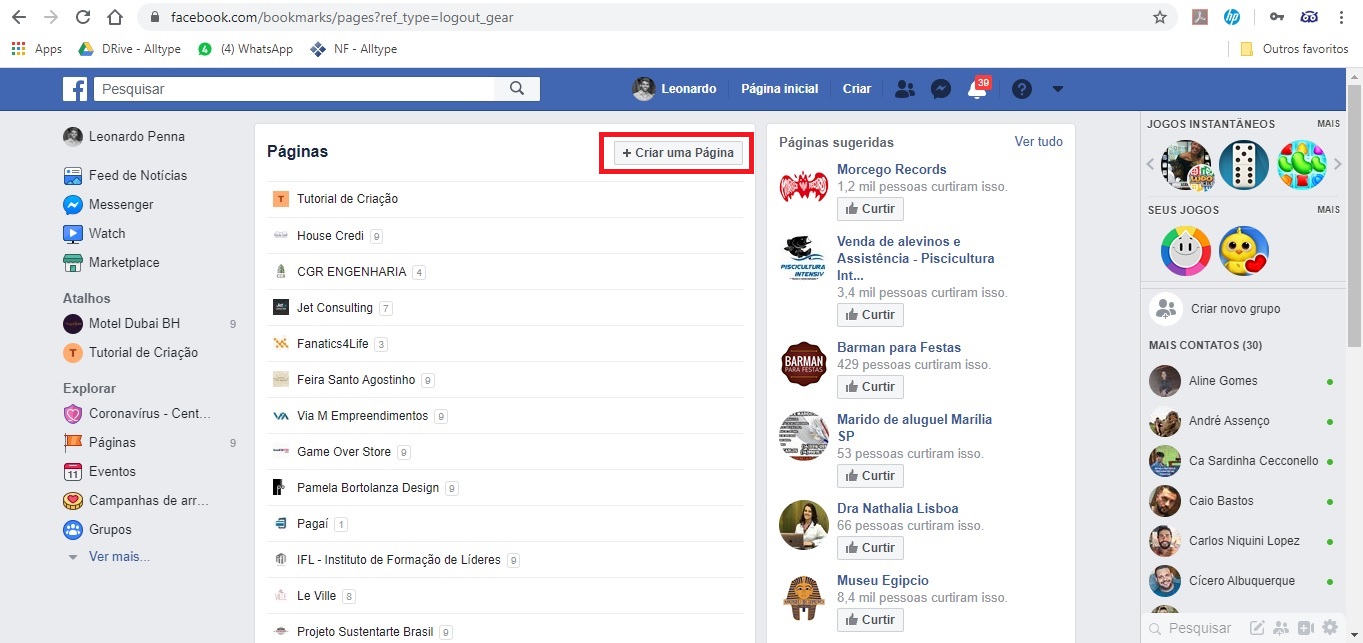Open House Credi page from list
The height and width of the screenshot is (643, 1363).
coord(330,236)
